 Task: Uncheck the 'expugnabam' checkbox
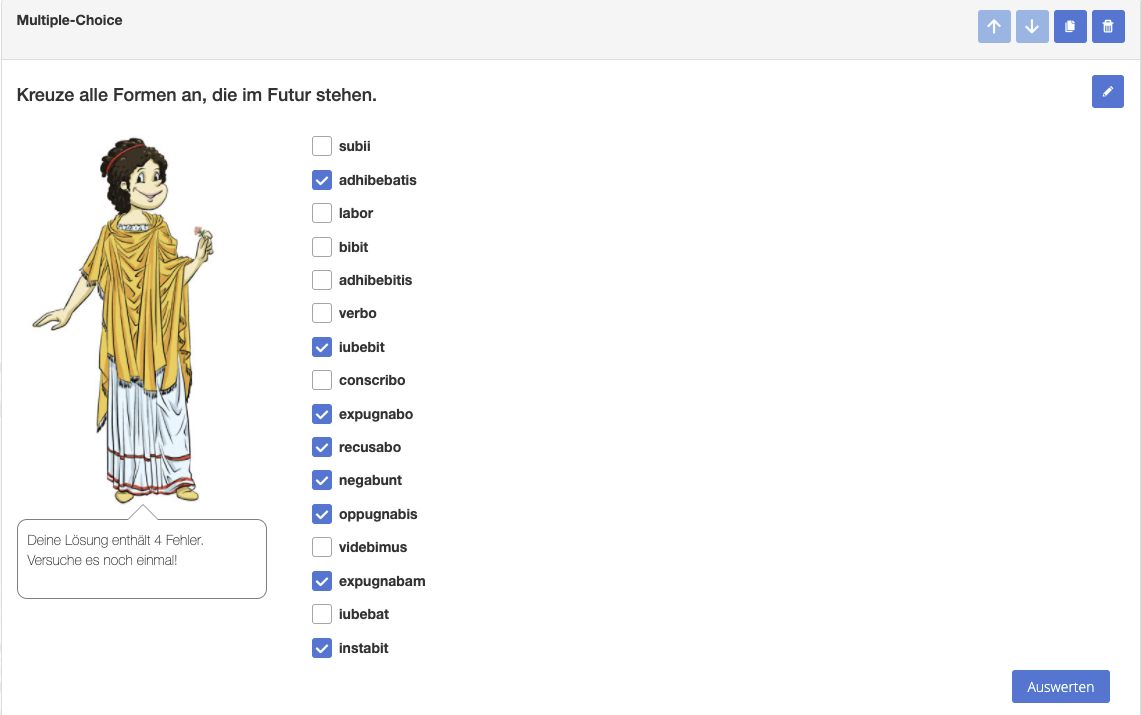(x=322, y=581)
